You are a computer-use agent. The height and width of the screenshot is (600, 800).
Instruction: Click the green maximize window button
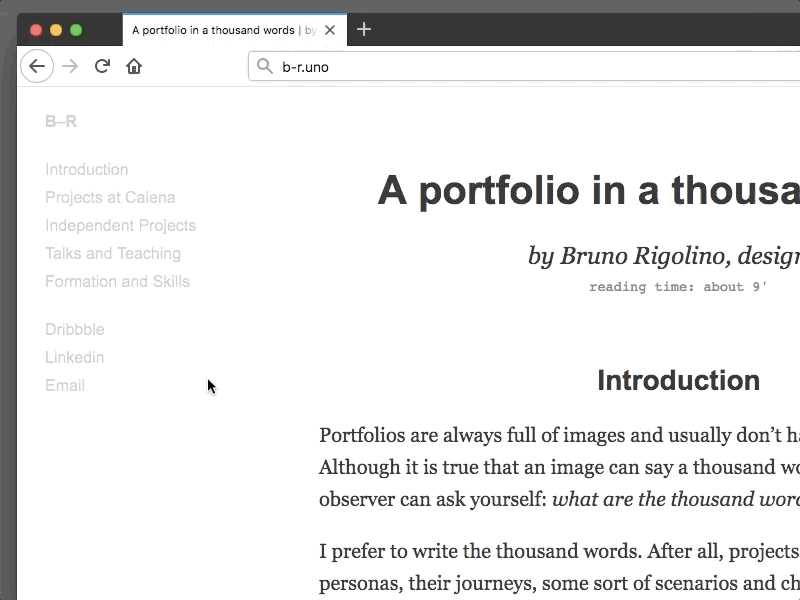pyautogui.click(x=76, y=30)
